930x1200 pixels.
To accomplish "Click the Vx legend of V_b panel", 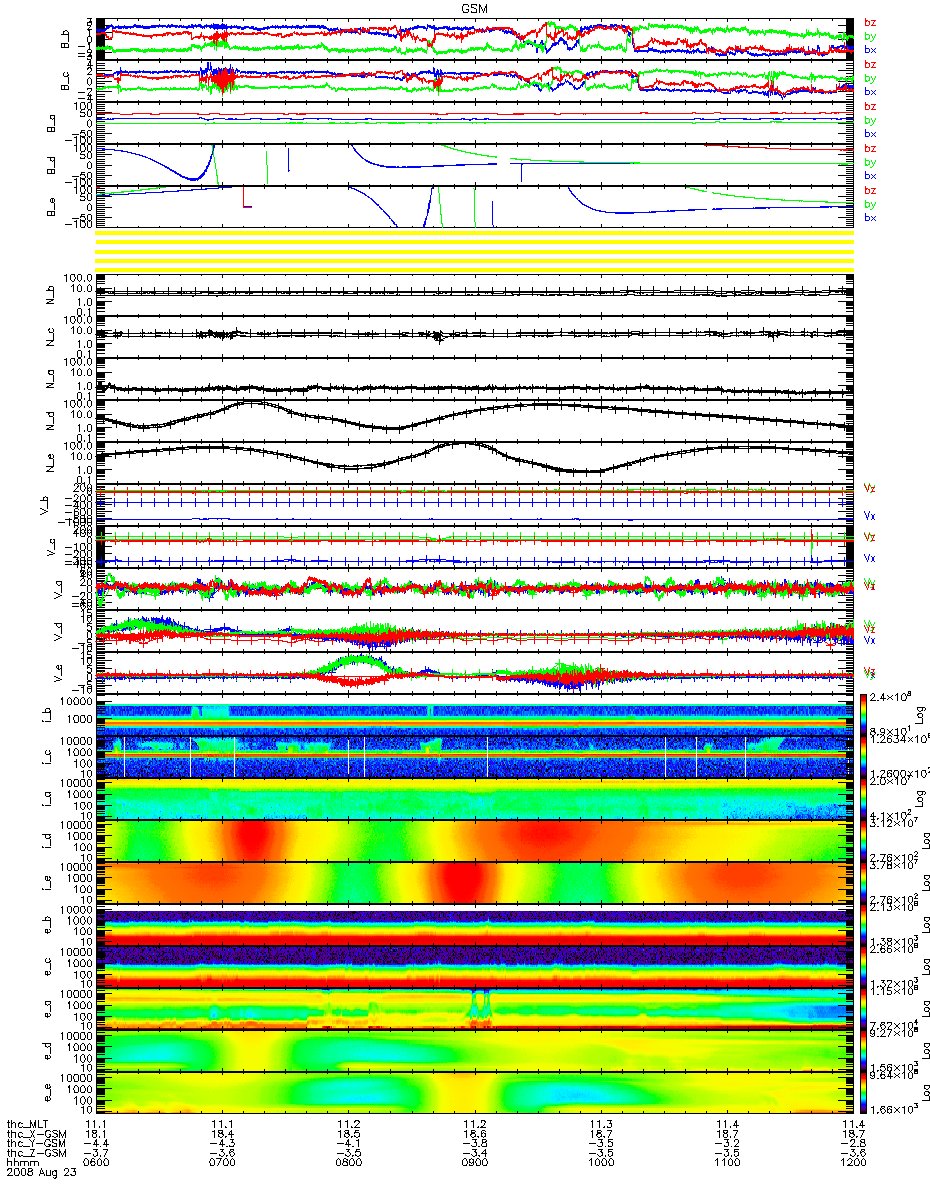I will pyautogui.click(x=869, y=516).
